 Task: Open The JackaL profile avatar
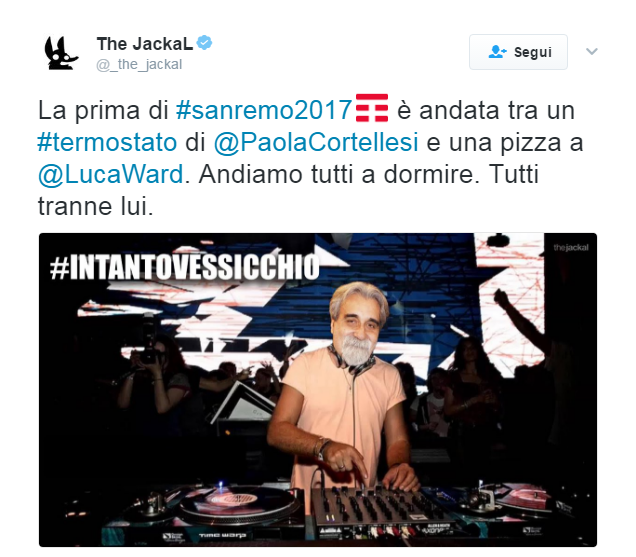point(61,53)
